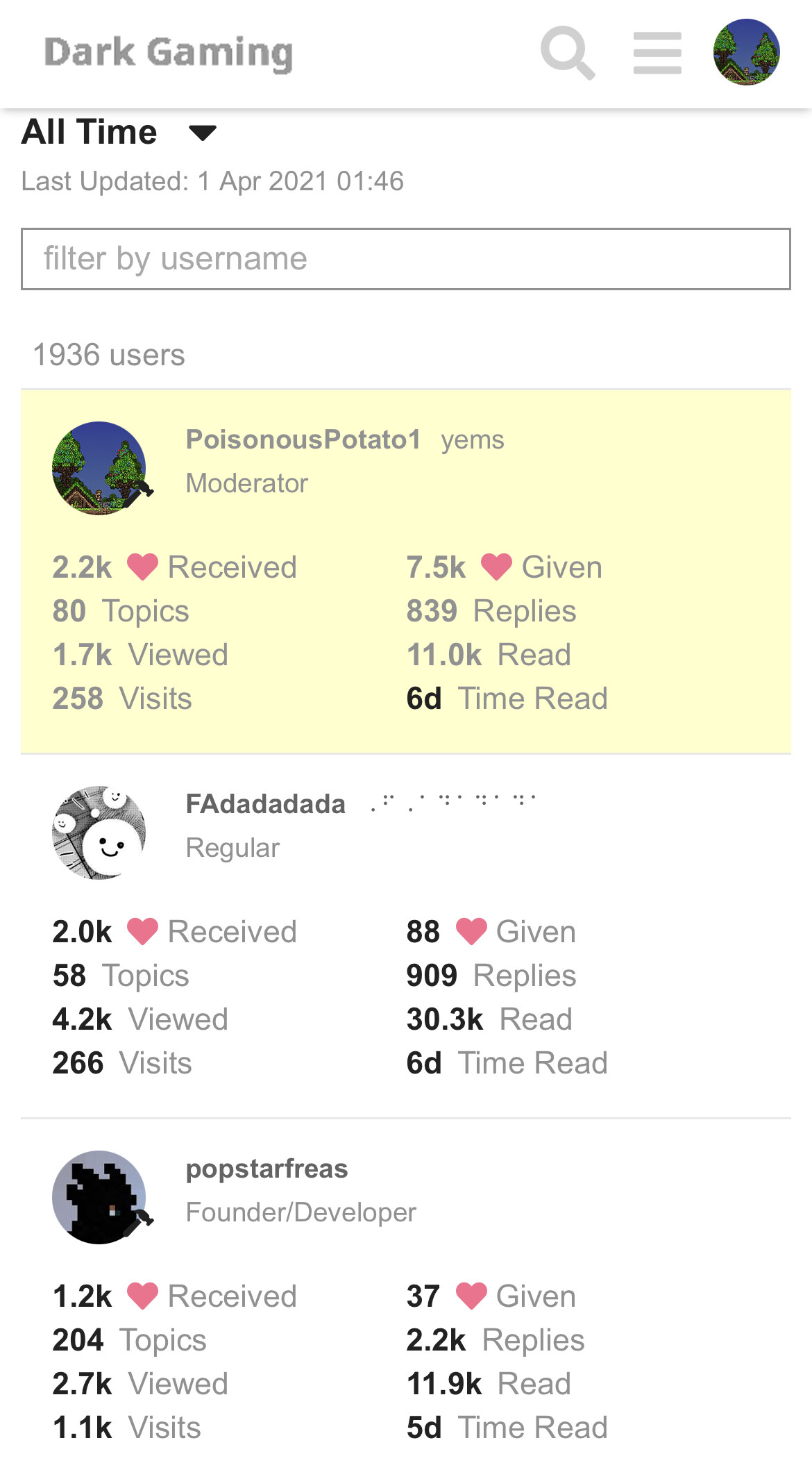The width and height of the screenshot is (812, 1479).
Task: Focus the filter by username field
Action: 406,259
